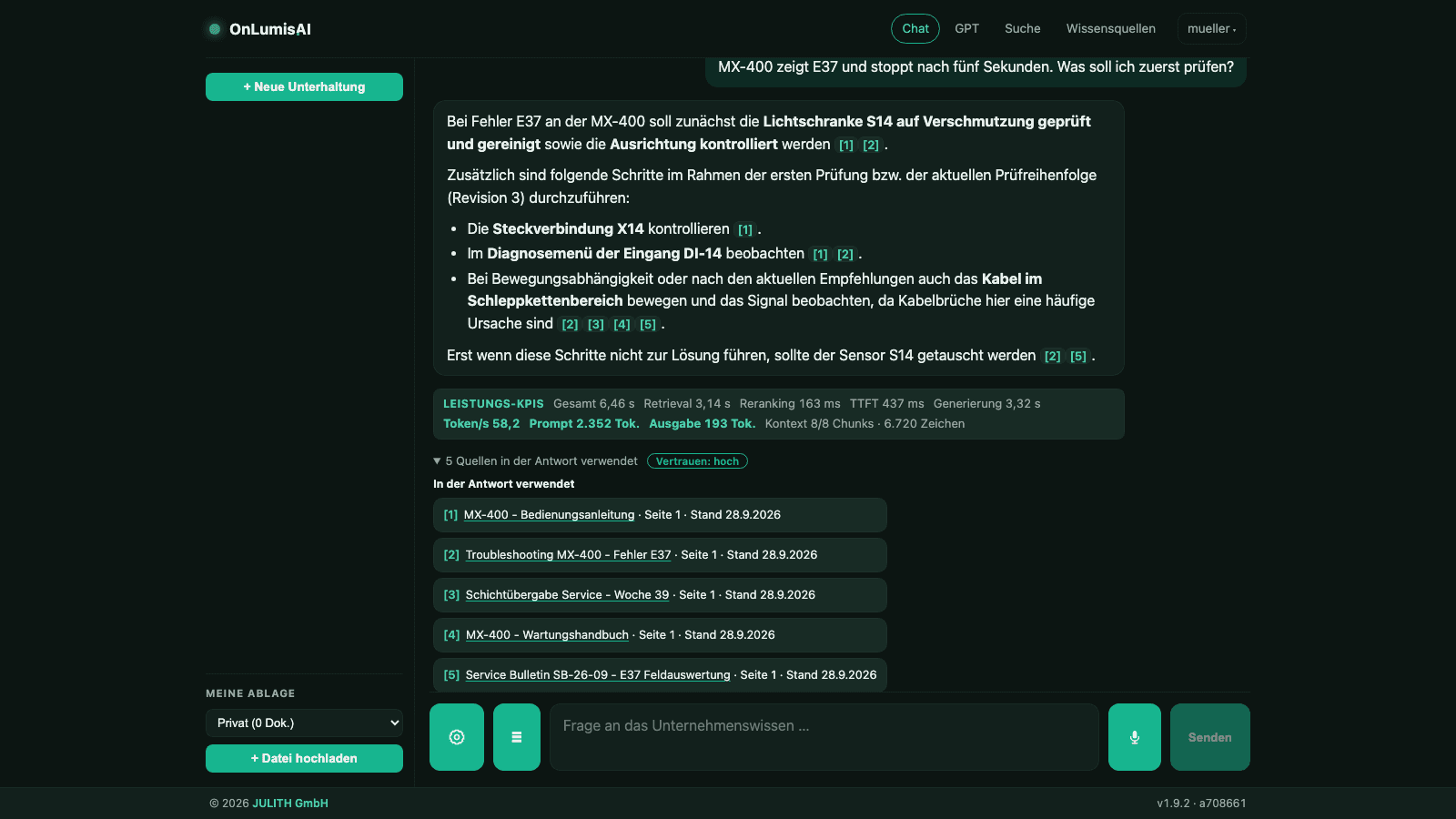Click the In der Antwort verwendet heading
1456x819 pixels.
[504, 484]
